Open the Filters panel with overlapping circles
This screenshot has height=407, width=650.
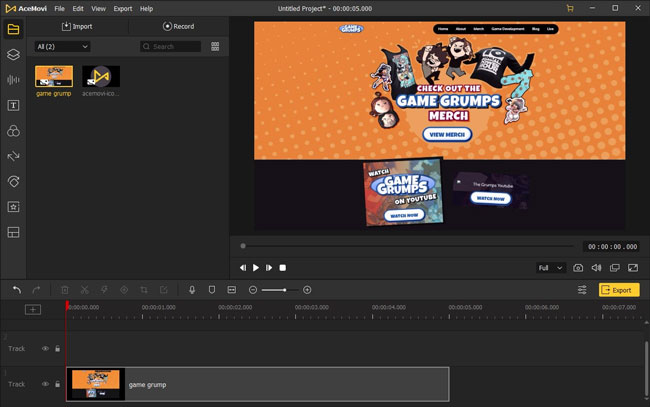point(13,131)
